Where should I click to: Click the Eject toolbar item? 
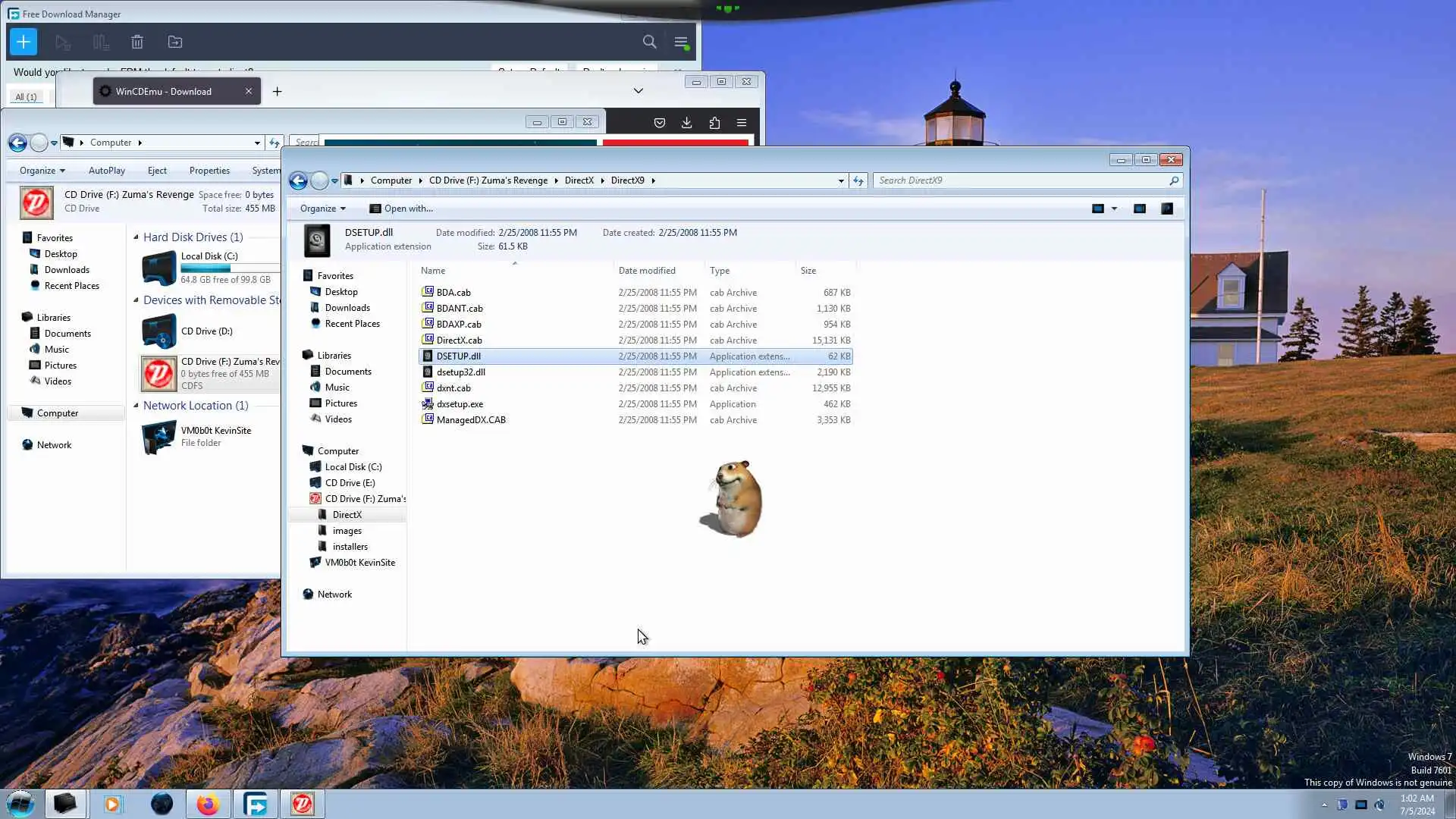point(157,171)
